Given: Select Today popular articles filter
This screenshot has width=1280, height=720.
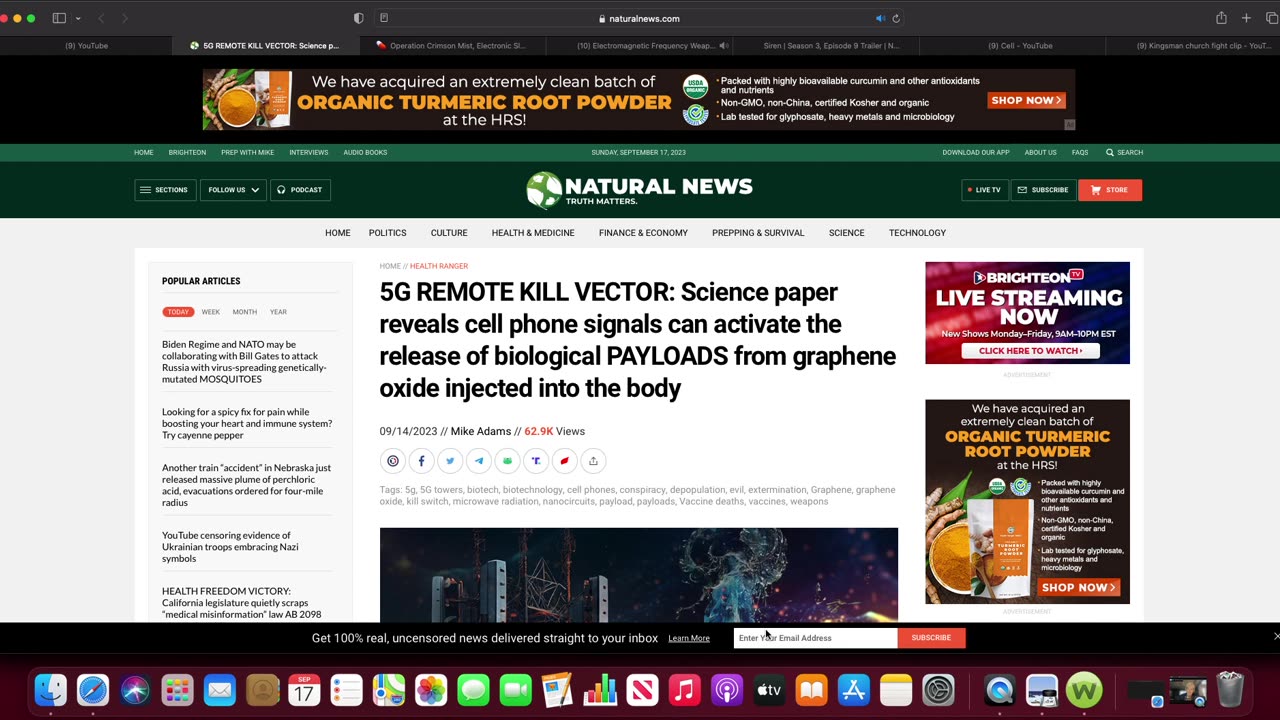Looking at the screenshot, I should click(x=178, y=312).
